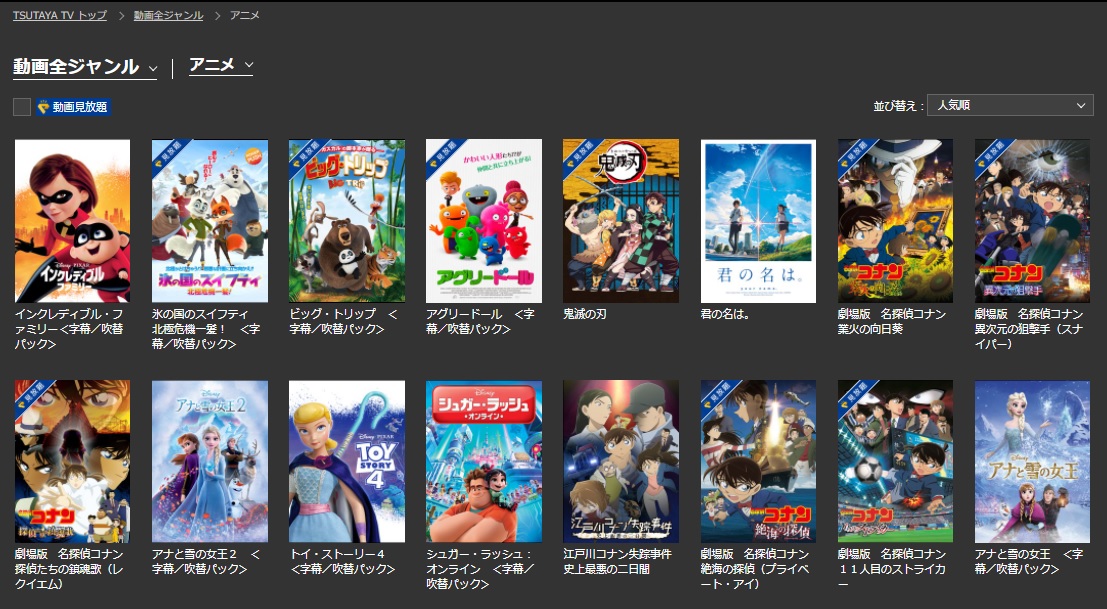This screenshot has height=609, width=1107.
Task: Open the 探偵たちの鎮魂歌 Conan poster
Action: 72,462
